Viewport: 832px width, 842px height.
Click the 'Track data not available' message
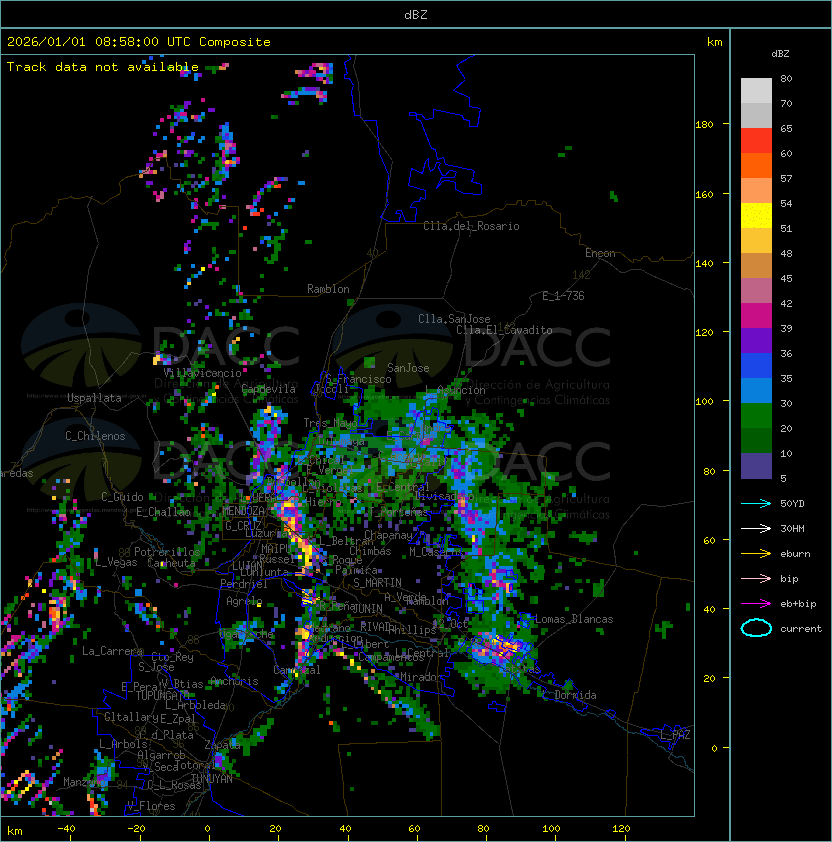click(103, 67)
